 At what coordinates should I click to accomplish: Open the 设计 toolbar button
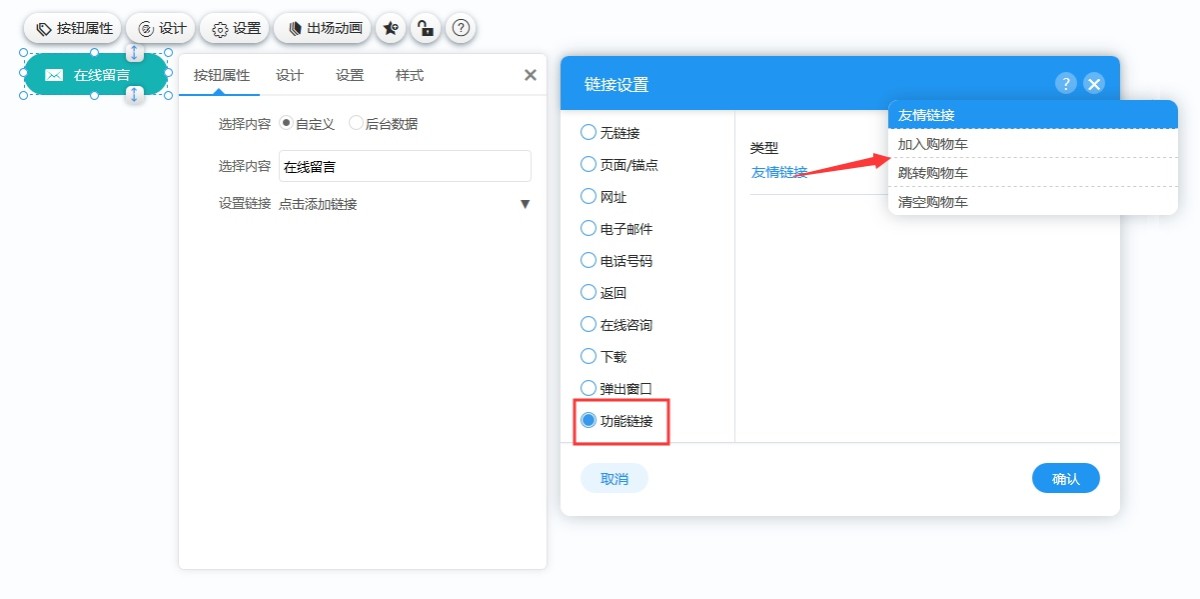coord(161,28)
